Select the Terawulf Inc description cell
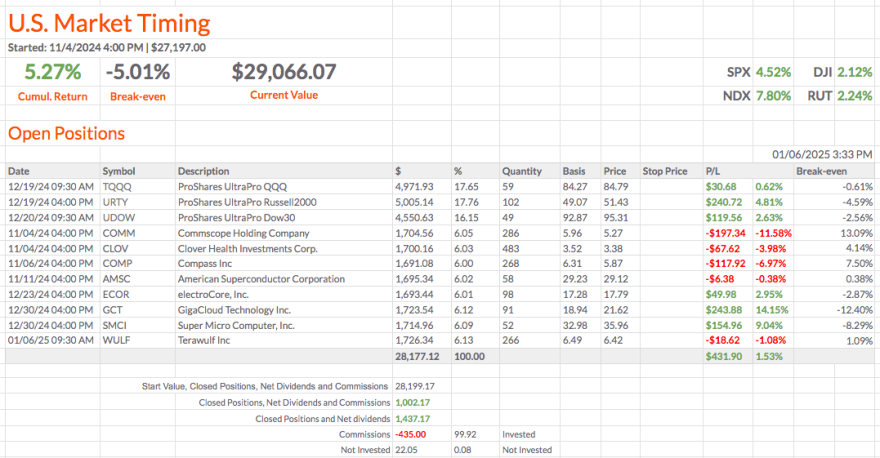The width and height of the screenshot is (880, 458). click(x=207, y=341)
